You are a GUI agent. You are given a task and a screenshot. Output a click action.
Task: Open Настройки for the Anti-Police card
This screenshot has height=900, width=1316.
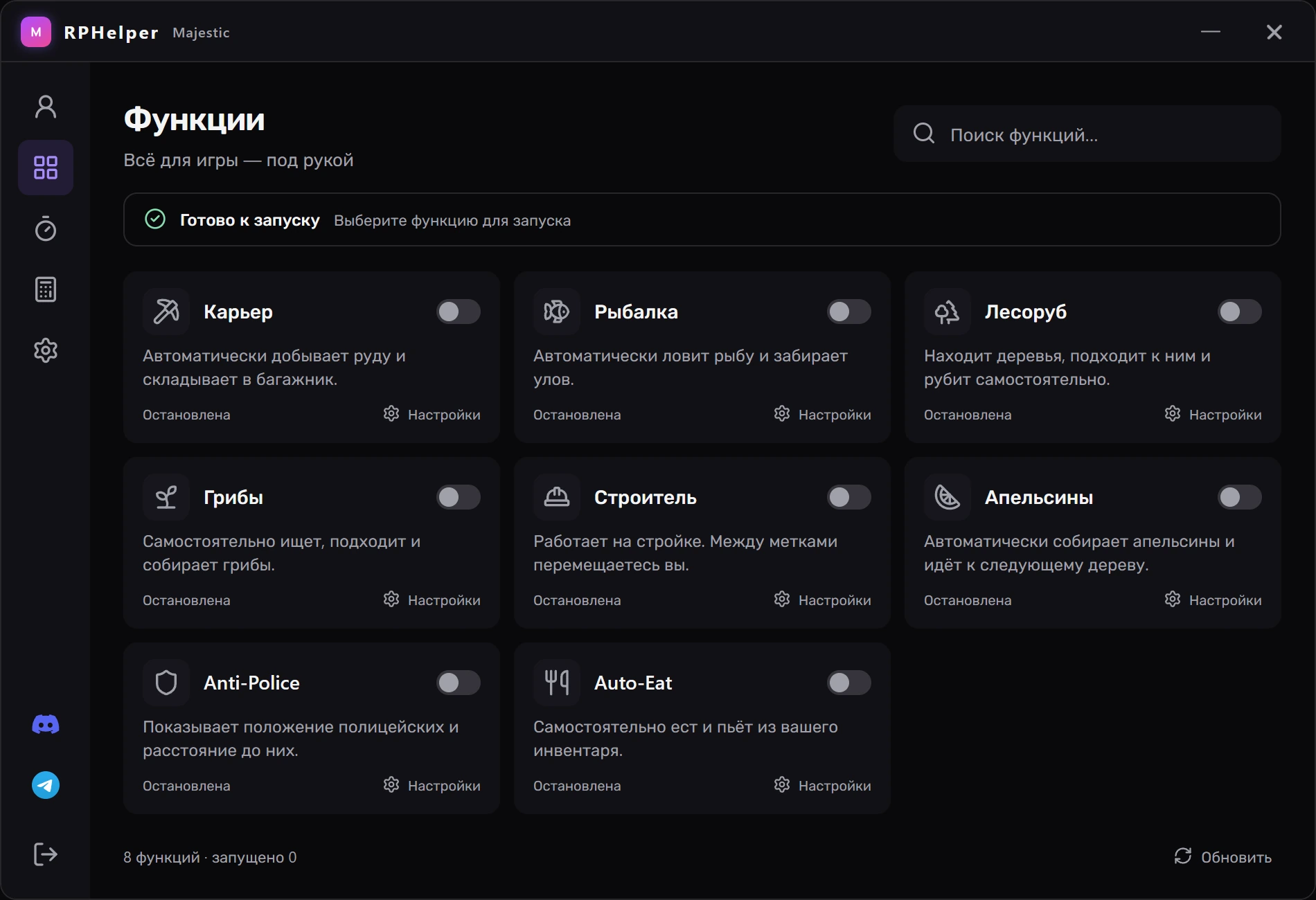(432, 785)
